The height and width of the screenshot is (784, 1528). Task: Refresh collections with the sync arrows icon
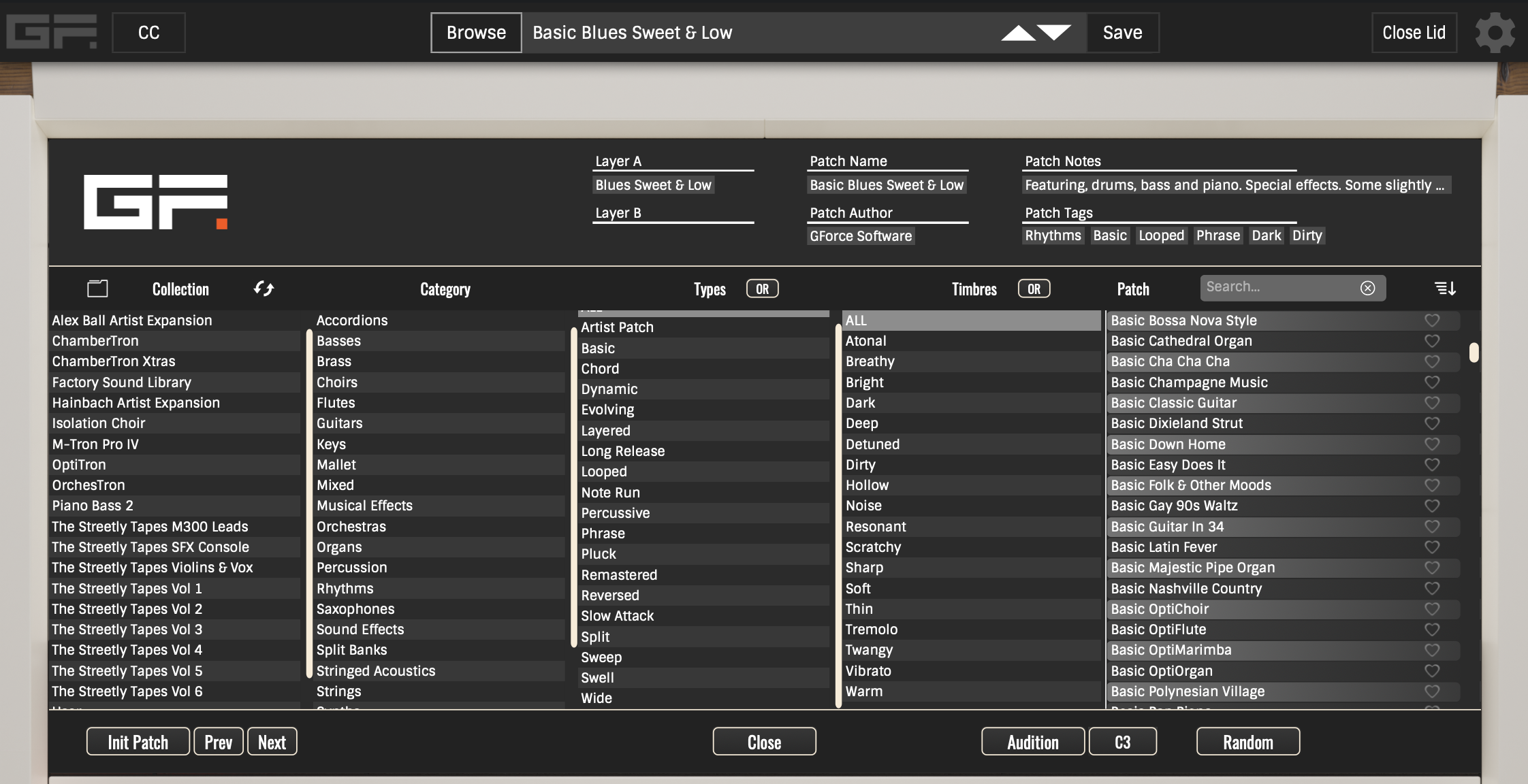pos(264,289)
